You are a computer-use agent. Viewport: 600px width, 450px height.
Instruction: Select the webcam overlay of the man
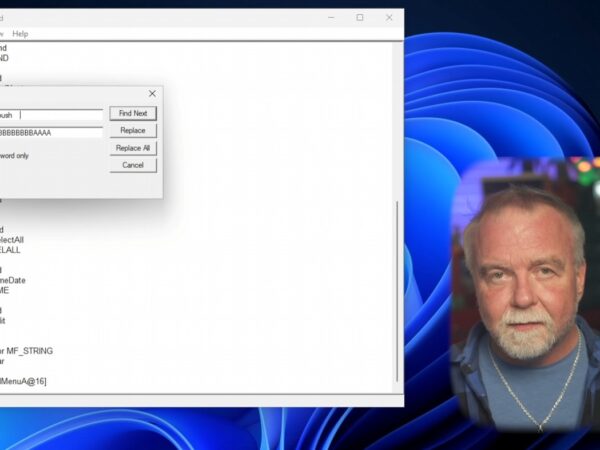pos(525,294)
